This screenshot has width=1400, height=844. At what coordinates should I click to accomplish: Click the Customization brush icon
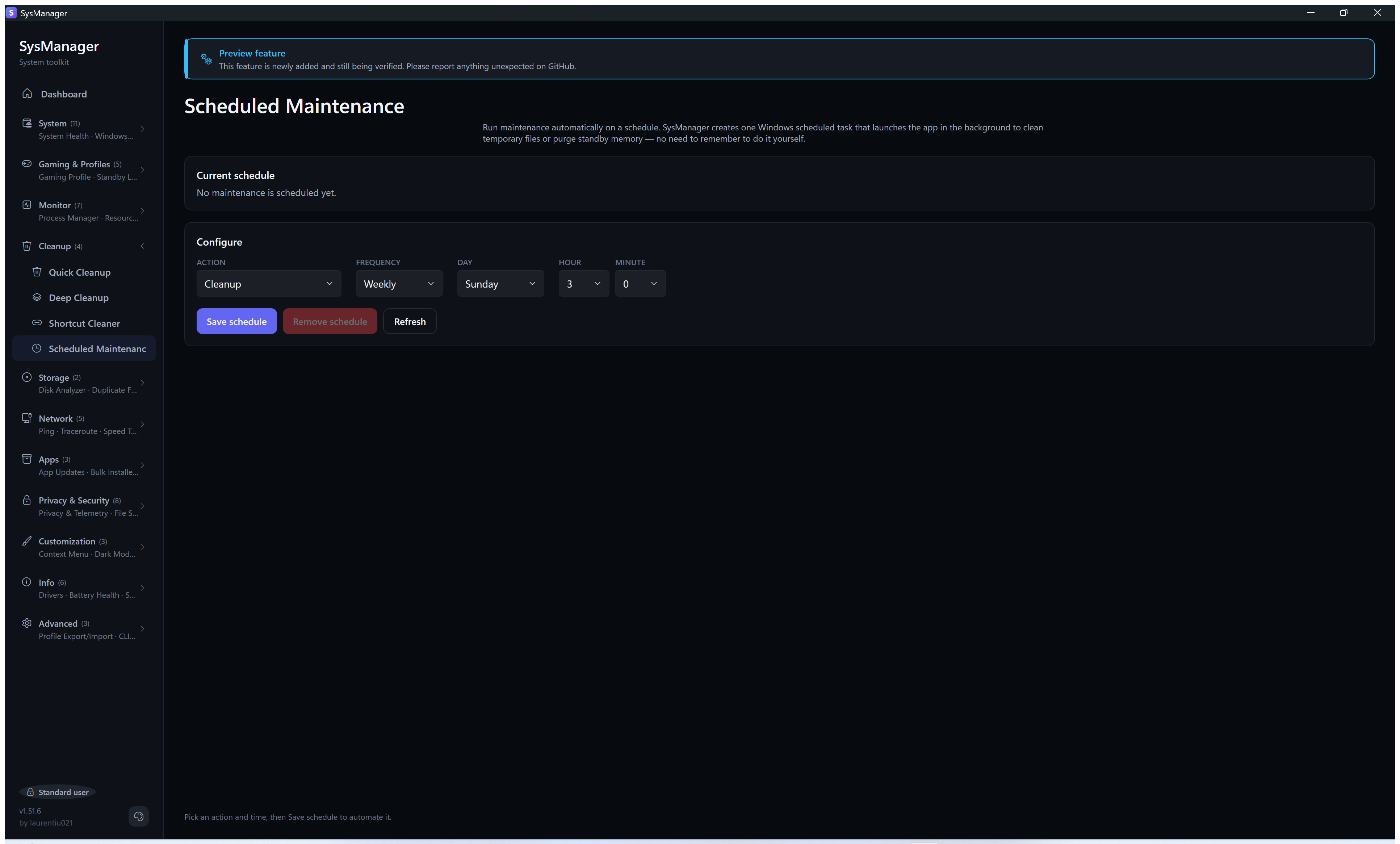click(x=27, y=541)
